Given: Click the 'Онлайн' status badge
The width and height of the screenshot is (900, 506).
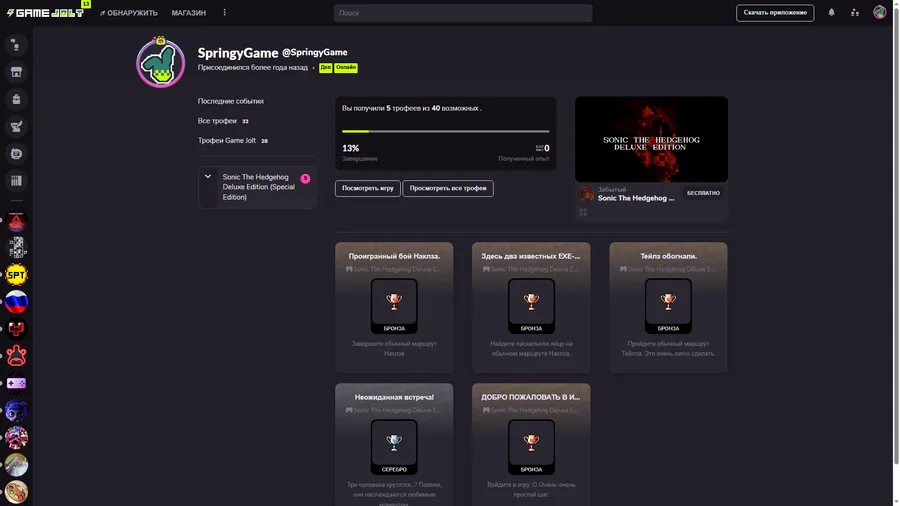Looking at the screenshot, I should click(346, 68).
